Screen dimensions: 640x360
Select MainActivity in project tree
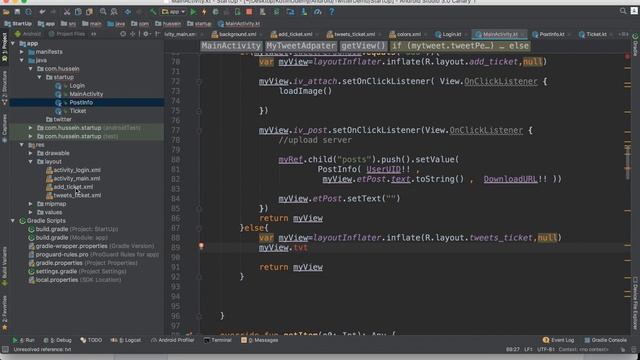[86, 94]
